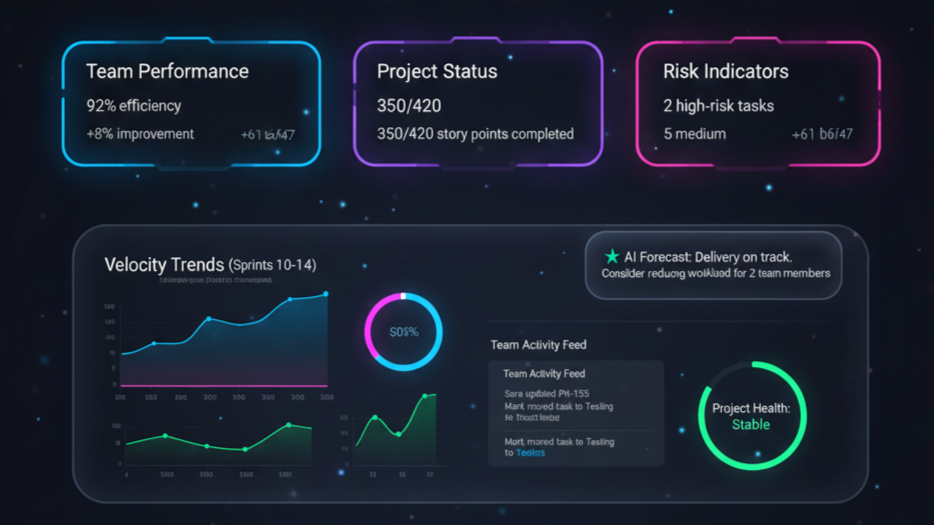Open the green Project Health Stable ring
934x525 pixels.
pyautogui.click(x=751, y=416)
